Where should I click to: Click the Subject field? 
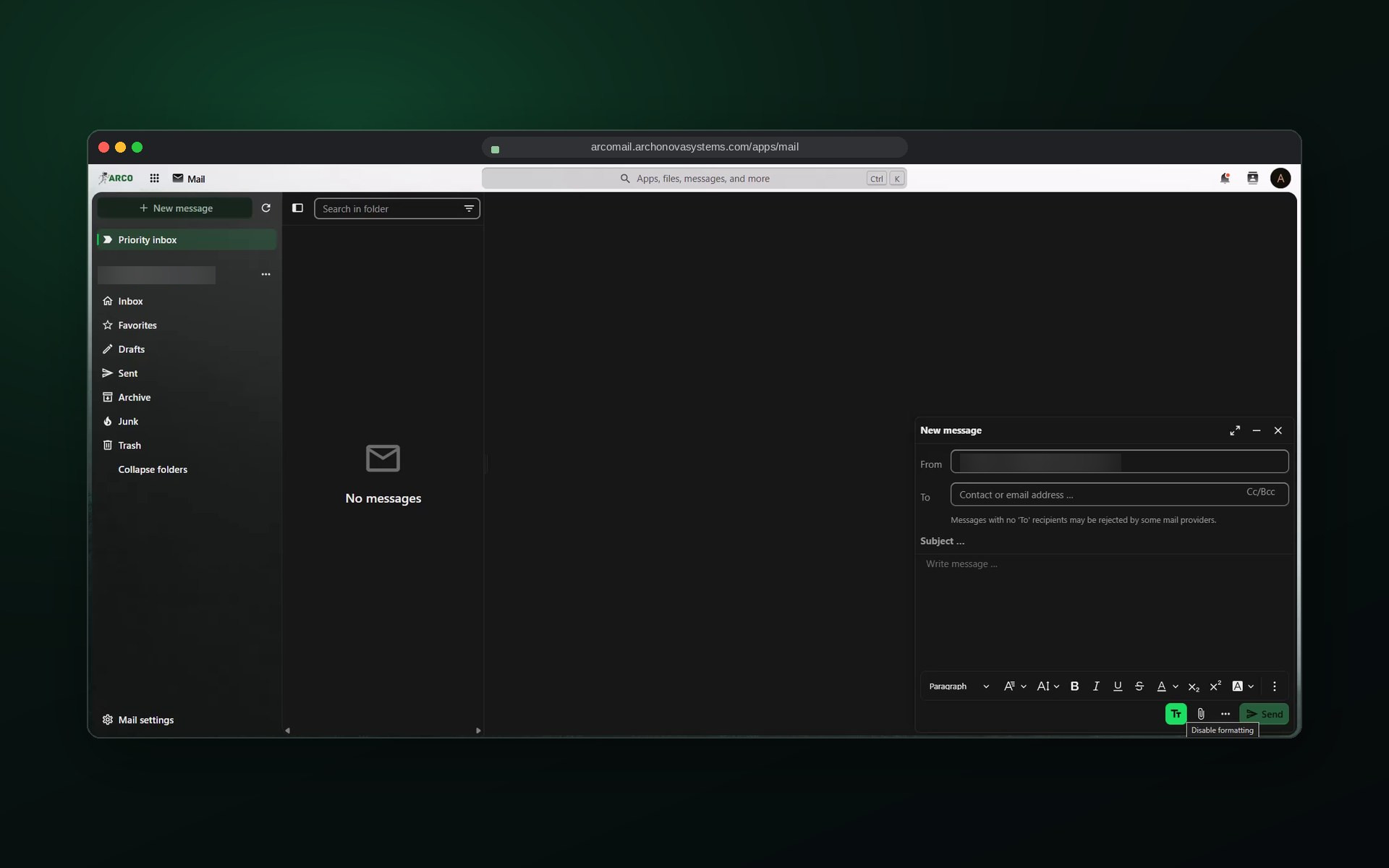1103,541
